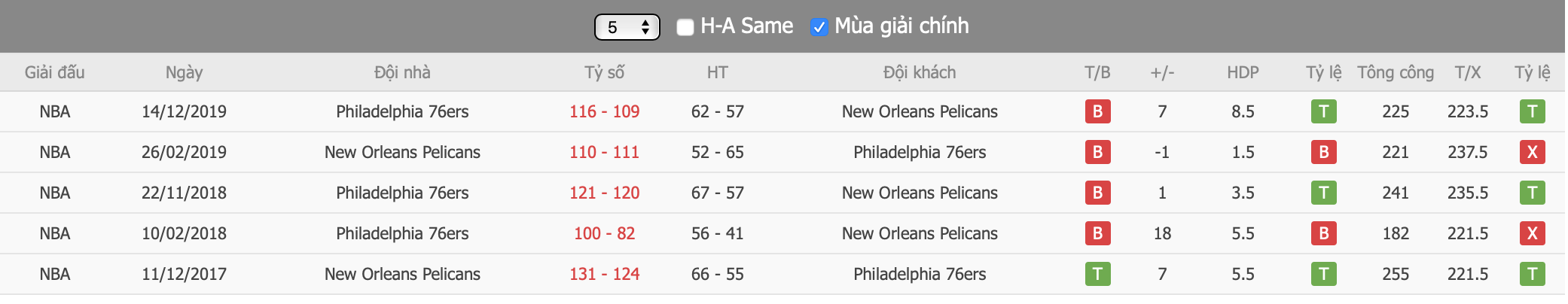This screenshot has width=1568, height=304.
Task: Click green T T/X badge in 22/11/2018 row
Action: tap(1533, 193)
